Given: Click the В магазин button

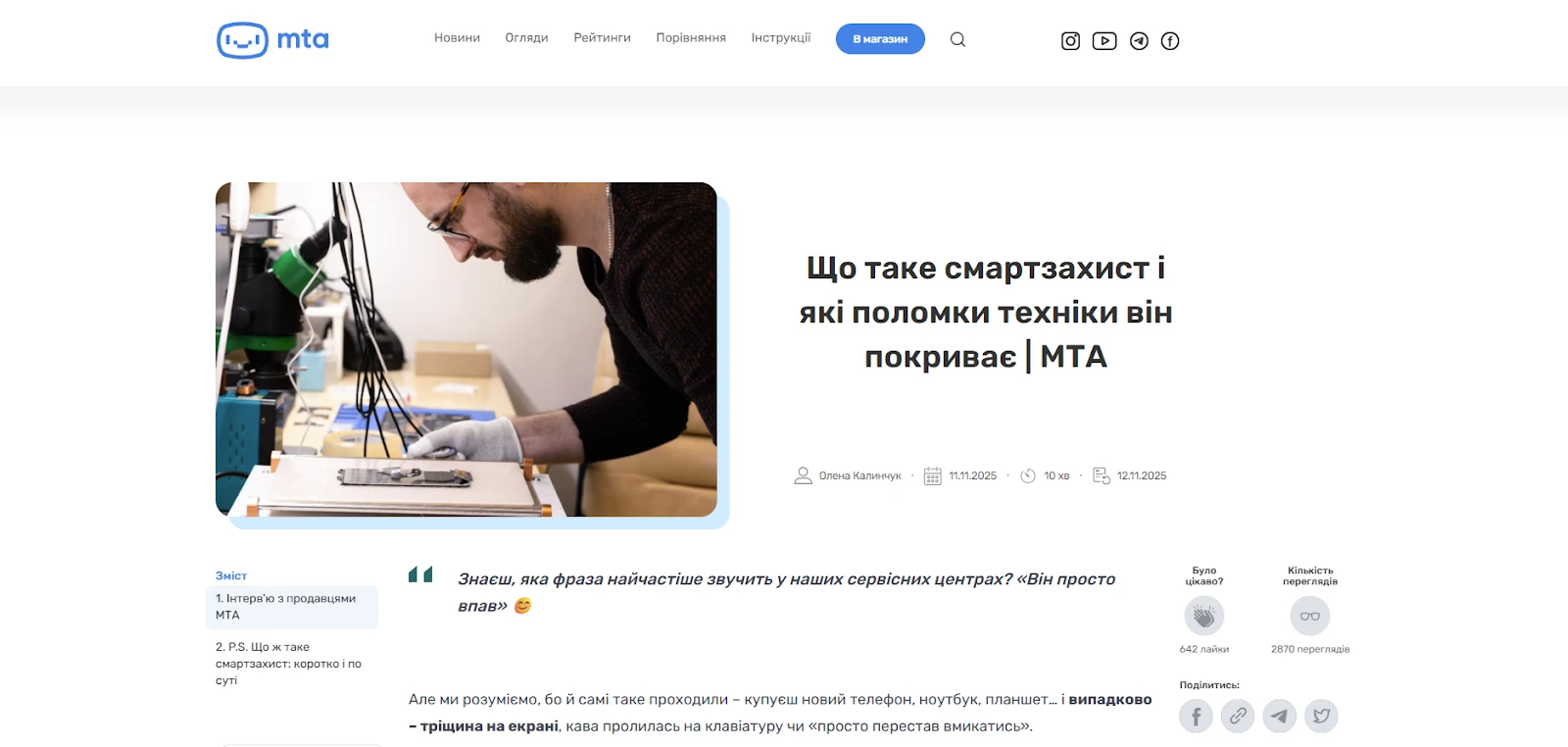Looking at the screenshot, I should pyautogui.click(x=880, y=39).
